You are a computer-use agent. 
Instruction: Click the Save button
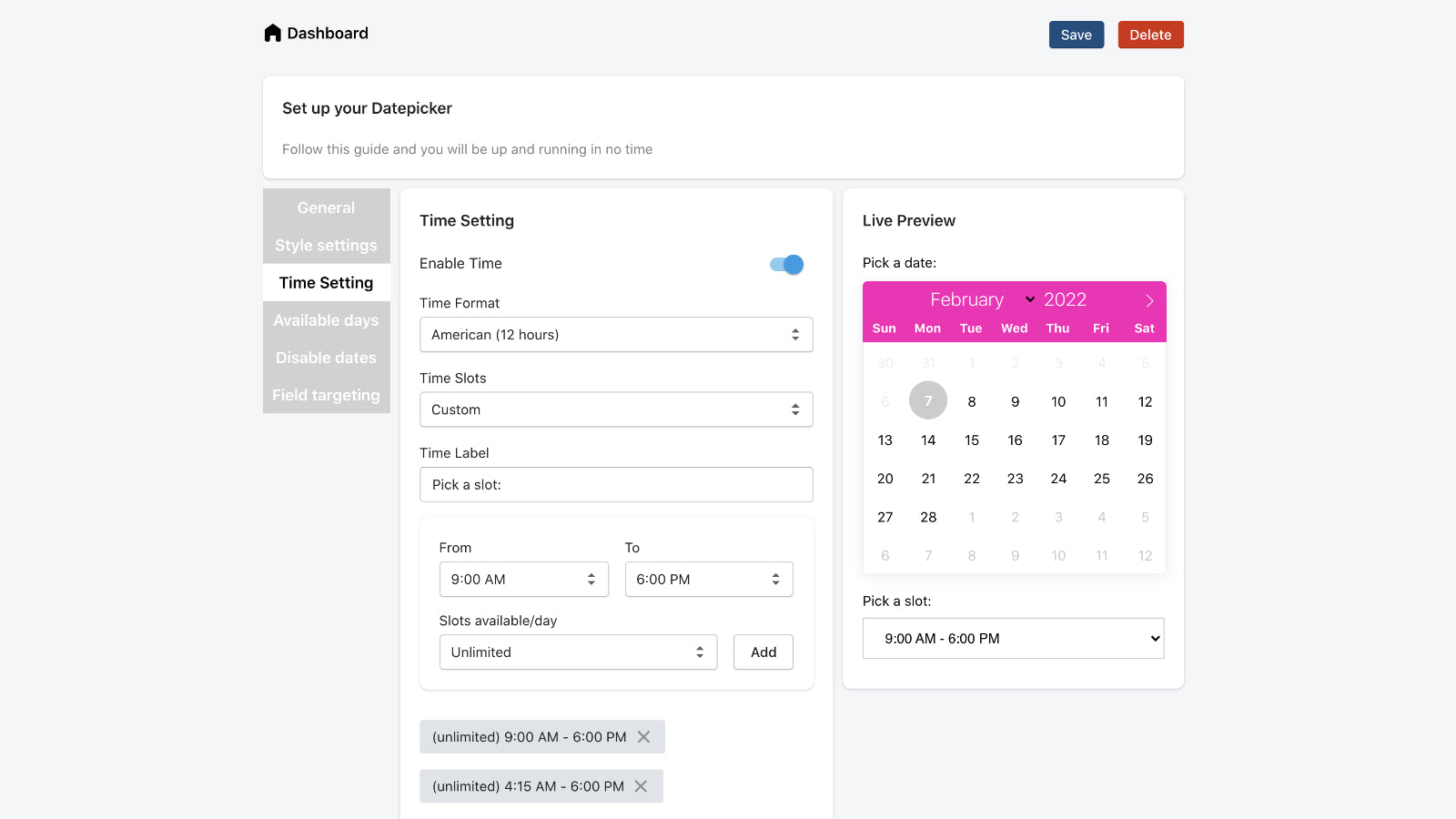tap(1076, 35)
